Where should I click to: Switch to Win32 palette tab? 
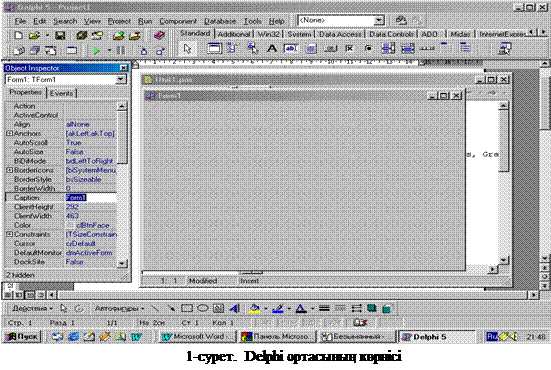click(269, 34)
